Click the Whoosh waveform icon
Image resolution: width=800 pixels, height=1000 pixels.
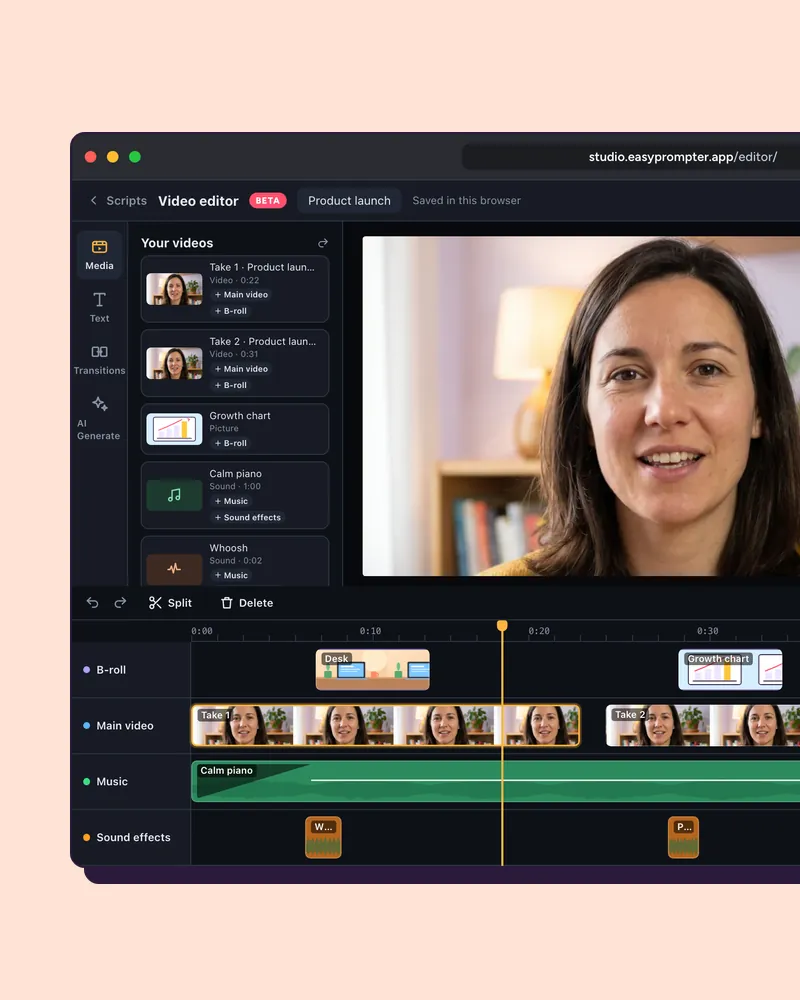(x=174, y=569)
